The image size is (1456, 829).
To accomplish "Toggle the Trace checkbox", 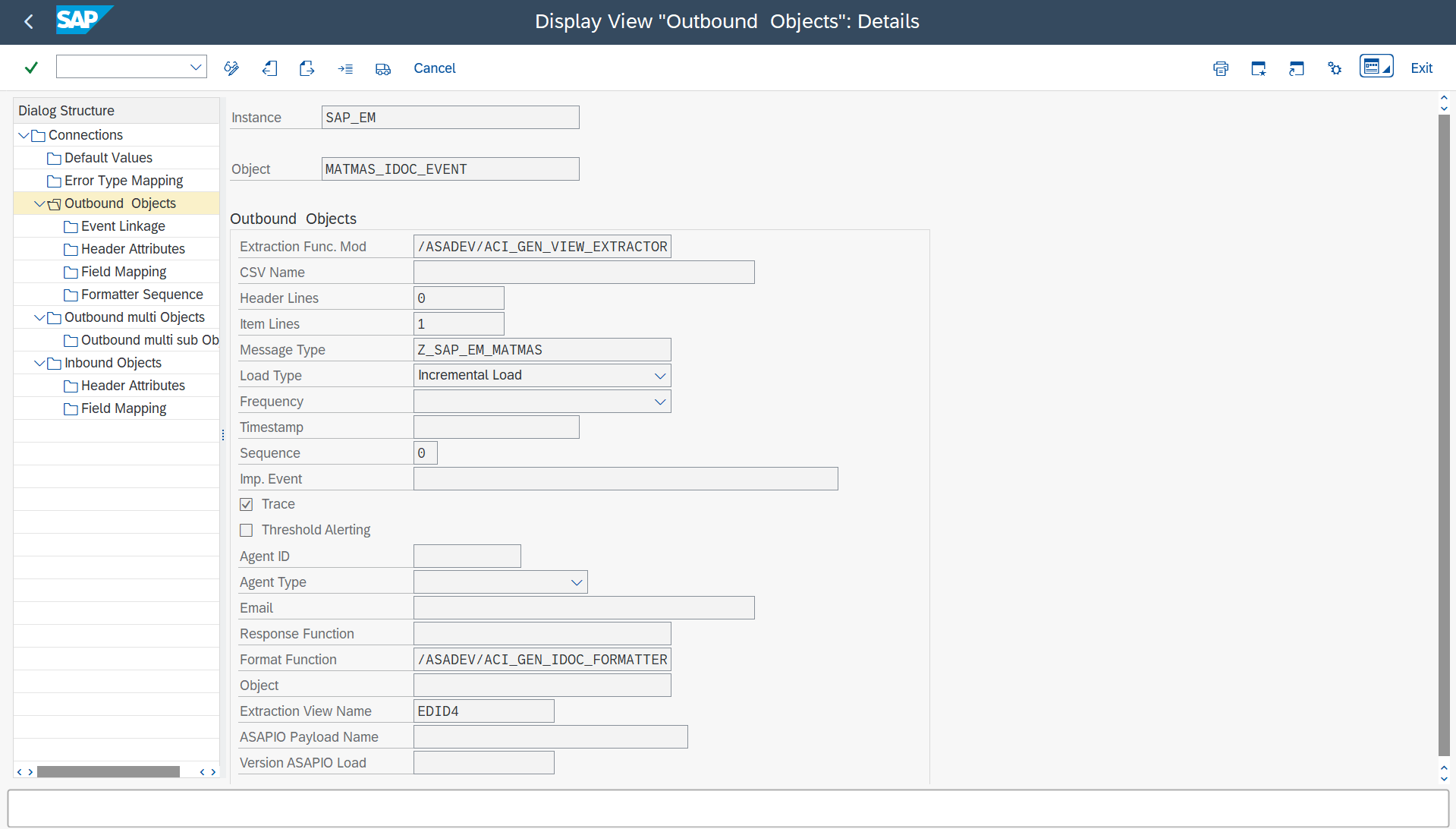I will 247,504.
